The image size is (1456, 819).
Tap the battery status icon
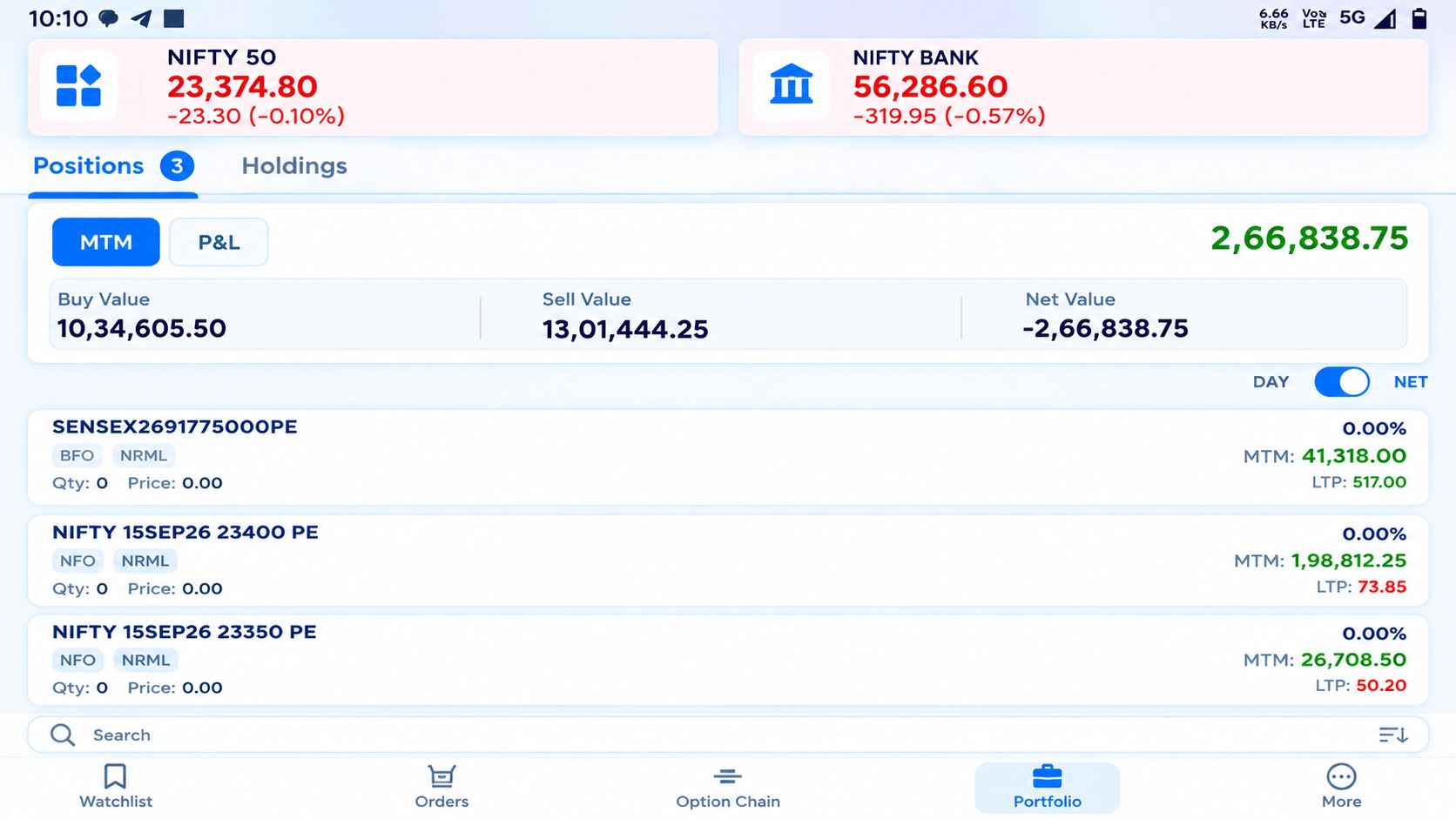pos(1419,18)
